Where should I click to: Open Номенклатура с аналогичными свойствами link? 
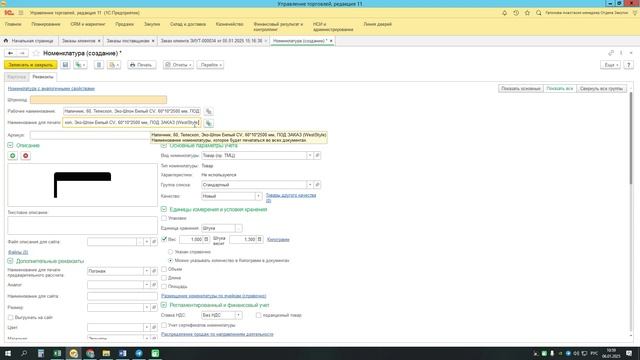tap(51, 89)
